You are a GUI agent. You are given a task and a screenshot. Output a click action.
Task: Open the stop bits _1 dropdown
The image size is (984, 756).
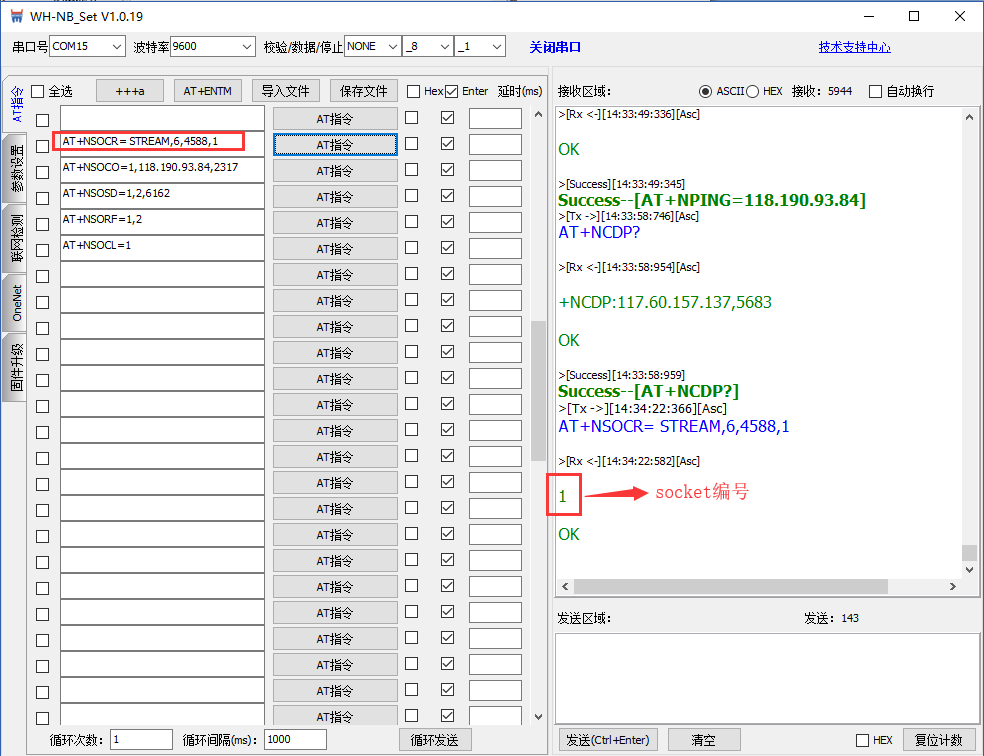coord(480,46)
